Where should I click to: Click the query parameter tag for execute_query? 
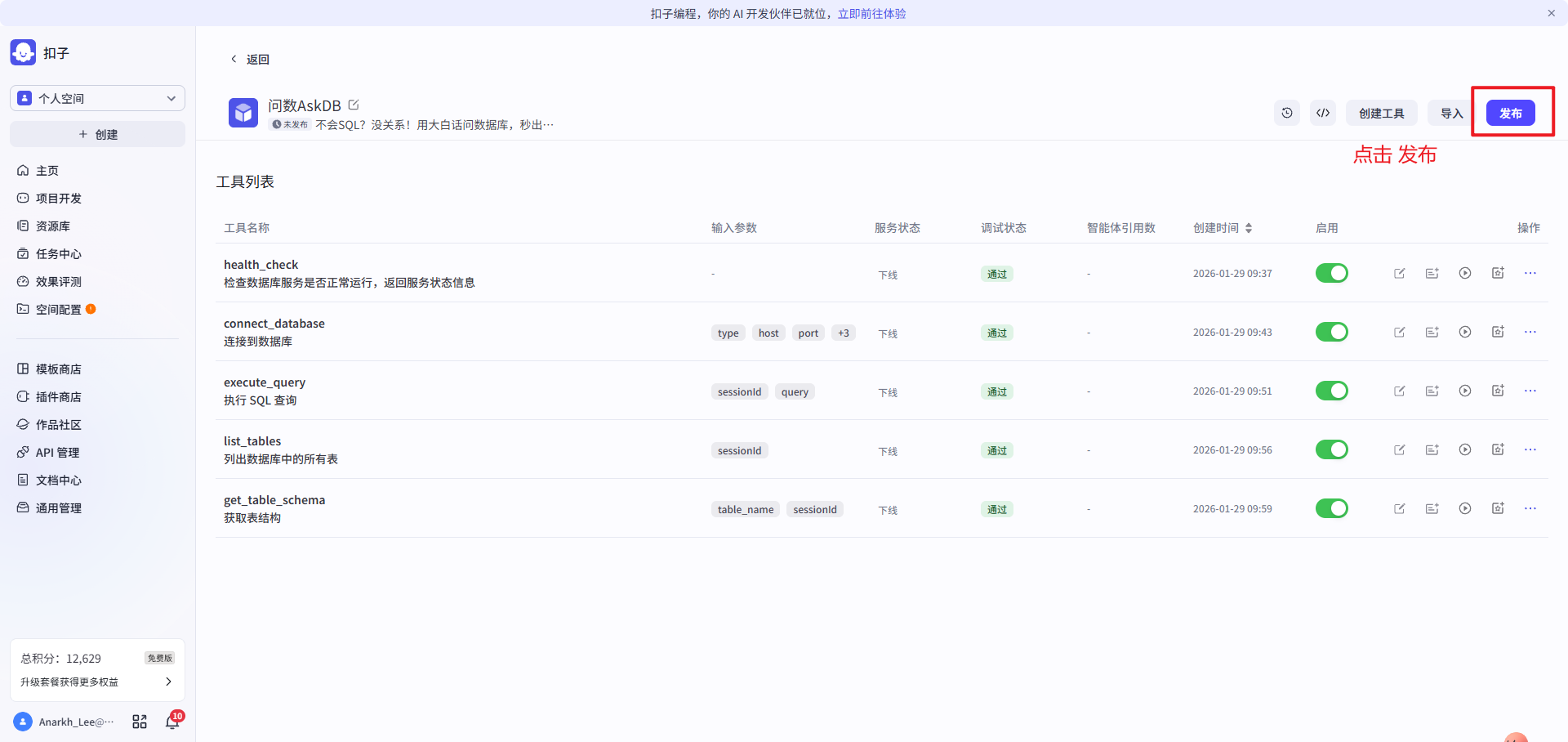pos(795,391)
